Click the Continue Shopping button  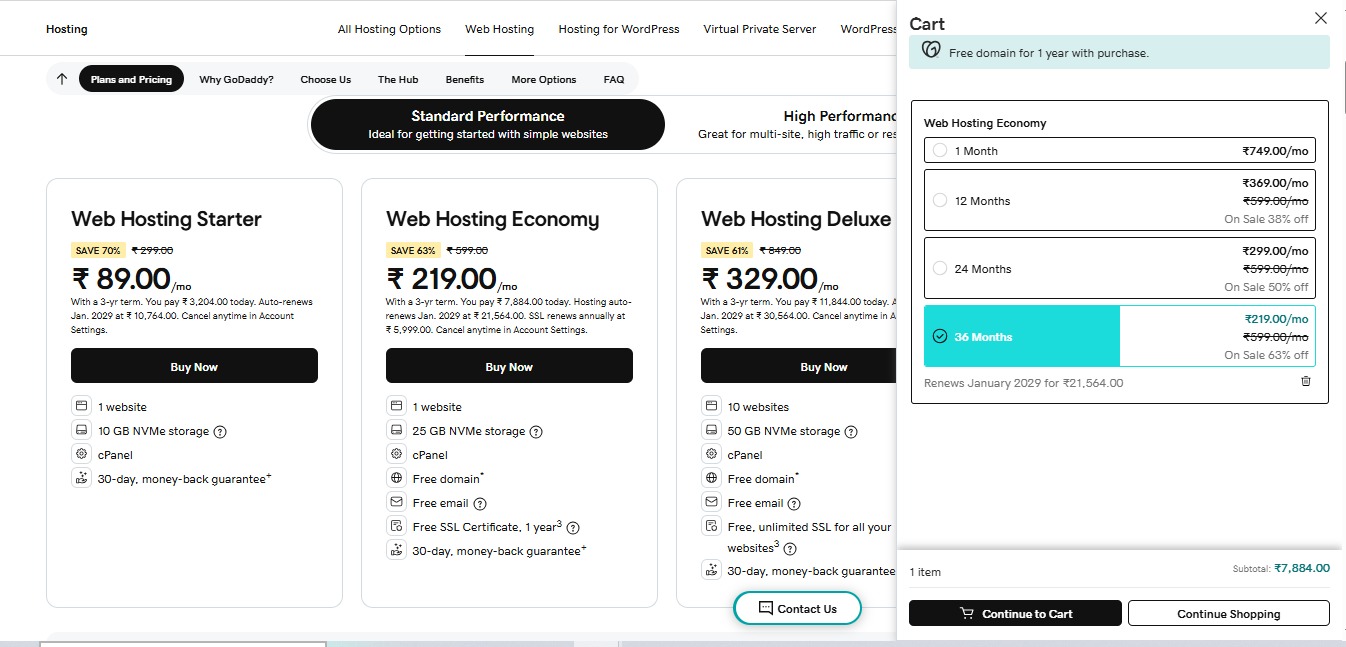1228,613
